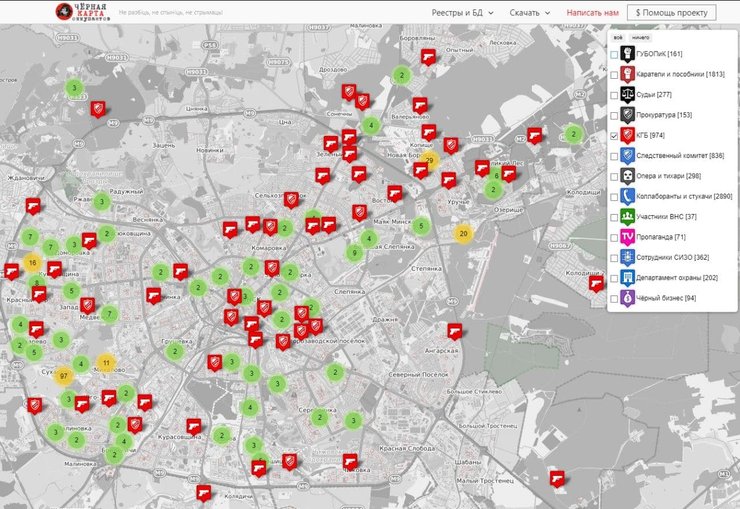Deselect all layers with the 'ничего' button
This screenshot has width=740, height=509.
pos(640,37)
